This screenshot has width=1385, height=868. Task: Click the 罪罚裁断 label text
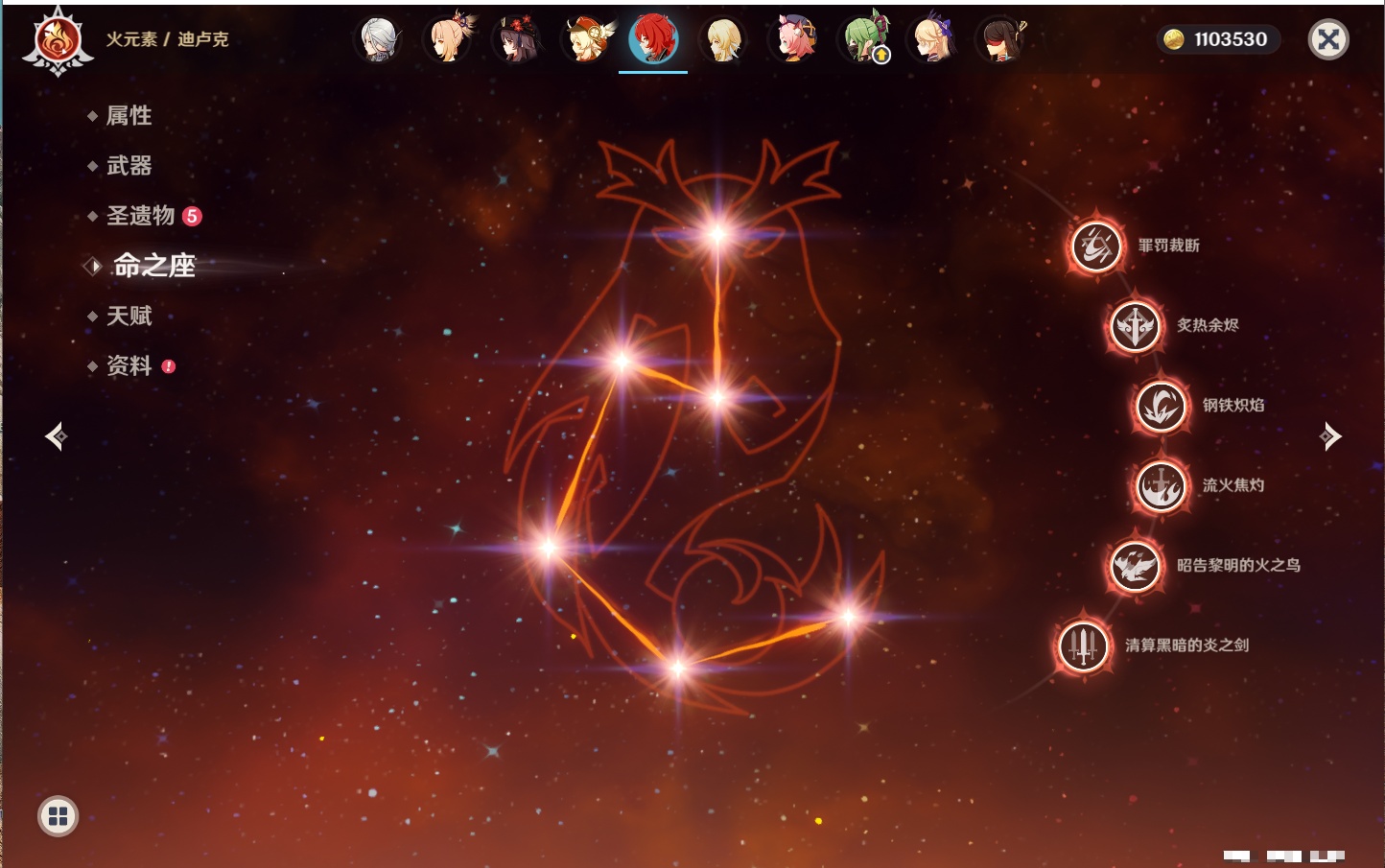(1168, 246)
